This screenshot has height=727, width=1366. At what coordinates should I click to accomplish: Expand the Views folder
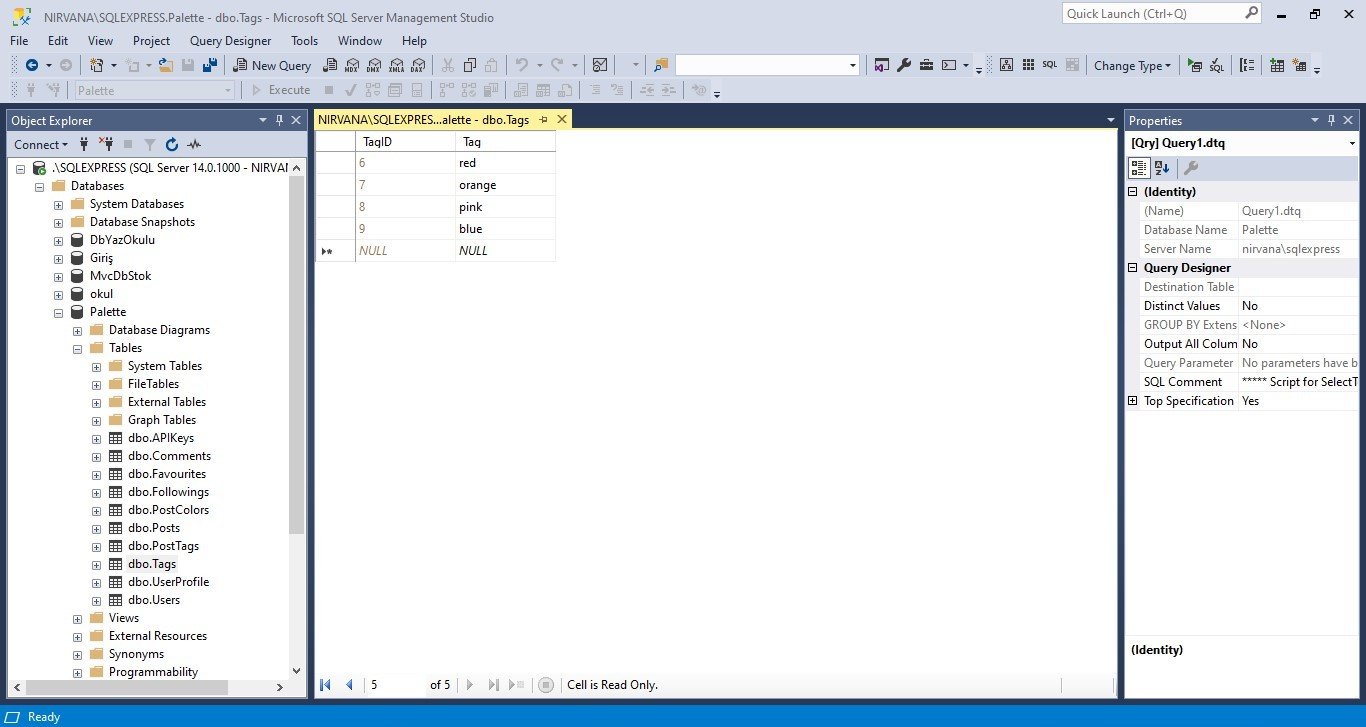pos(78,618)
